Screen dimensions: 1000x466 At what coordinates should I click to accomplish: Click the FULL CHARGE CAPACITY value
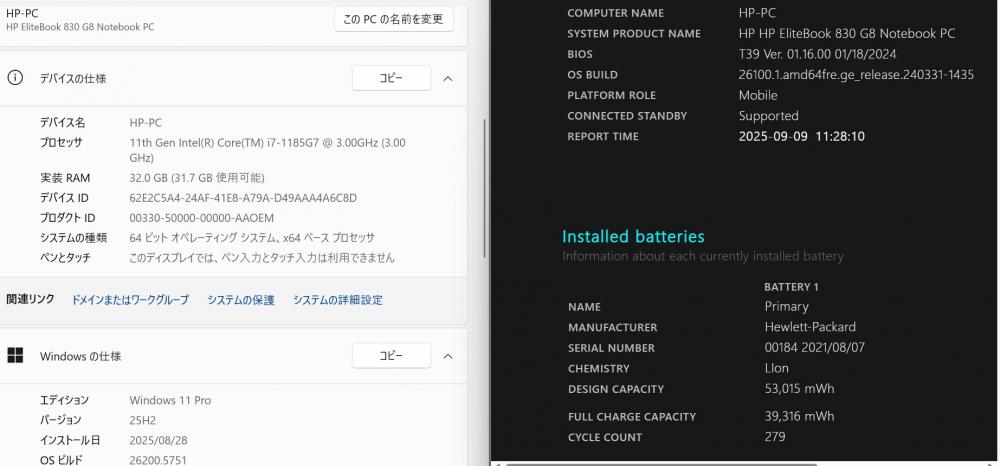coord(799,416)
